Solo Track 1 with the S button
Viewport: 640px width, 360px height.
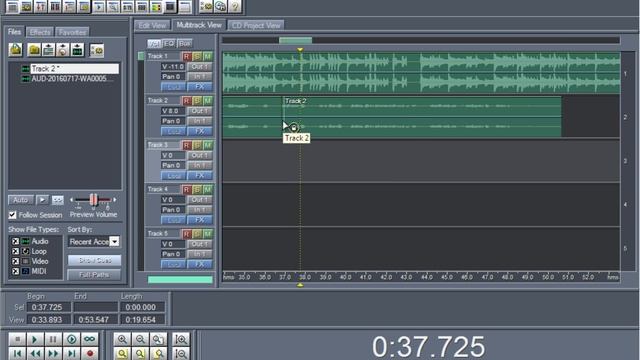click(197, 56)
